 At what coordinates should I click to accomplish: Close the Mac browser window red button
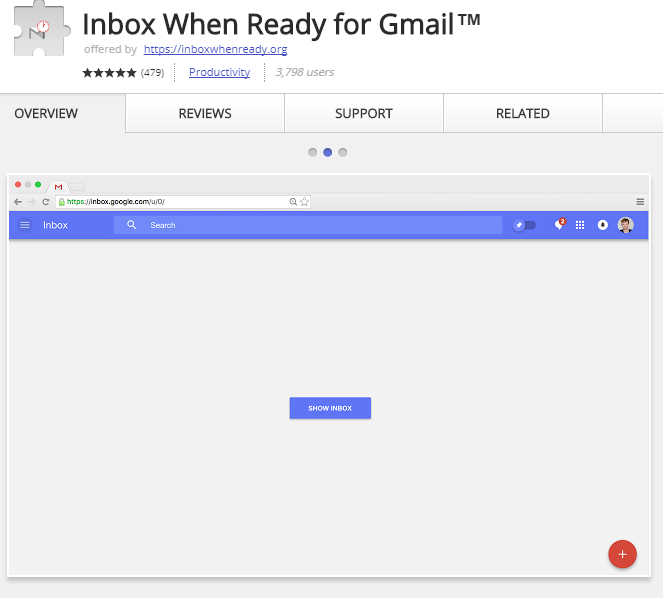click(x=18, y=184)
